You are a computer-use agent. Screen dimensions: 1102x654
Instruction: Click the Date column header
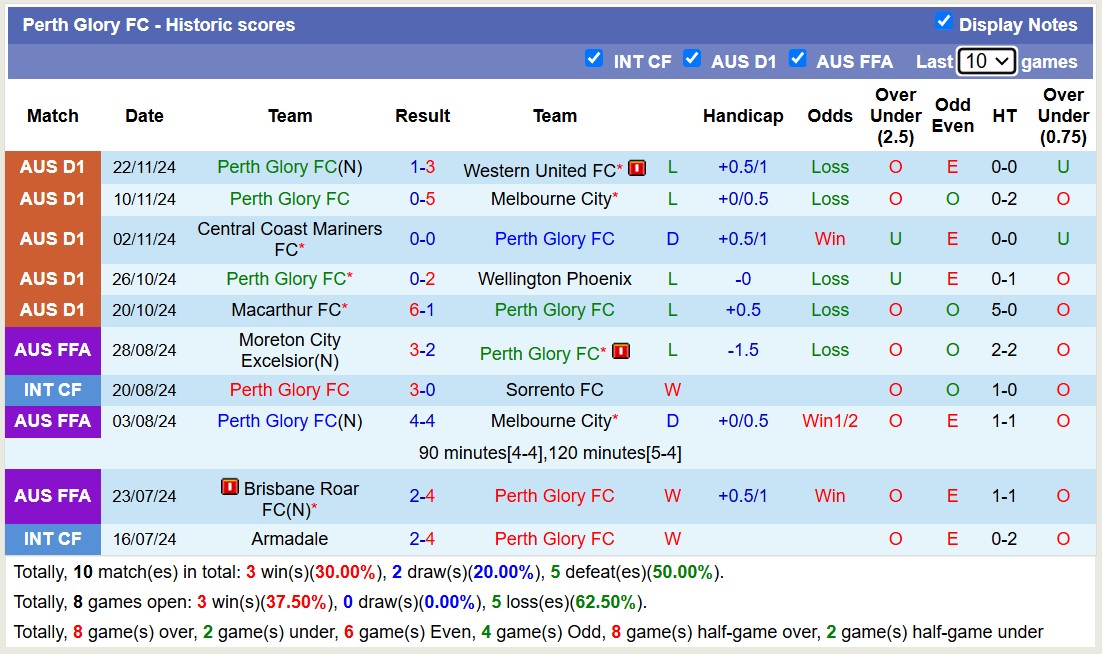144,115
